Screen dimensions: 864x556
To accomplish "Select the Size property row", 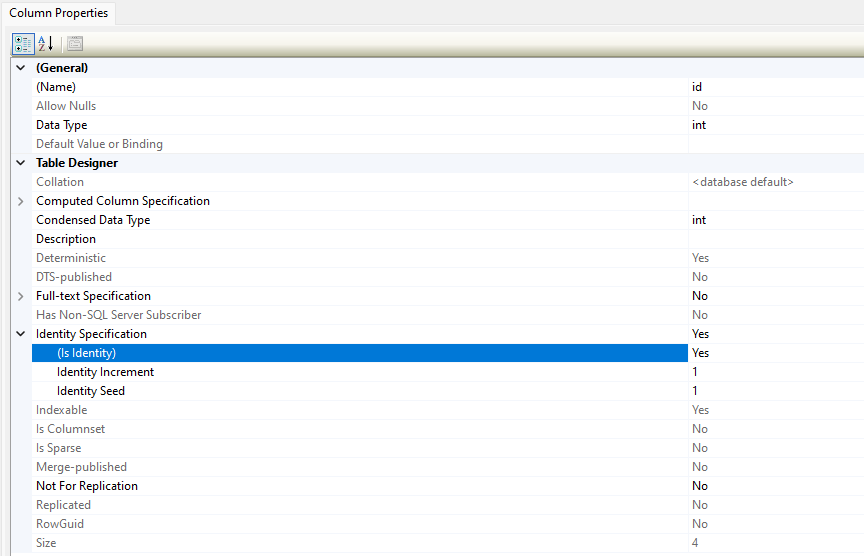I will tap(360, 543).
